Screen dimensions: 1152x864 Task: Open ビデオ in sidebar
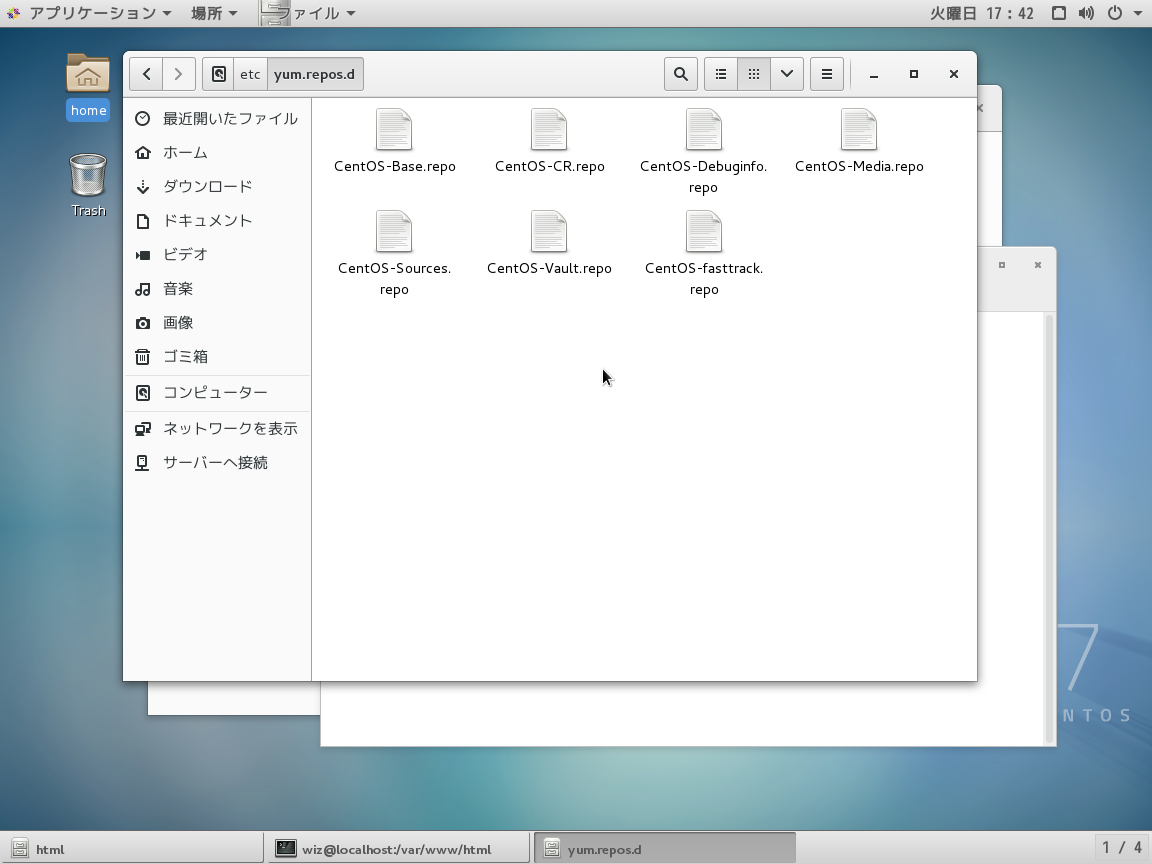(217, 254)
